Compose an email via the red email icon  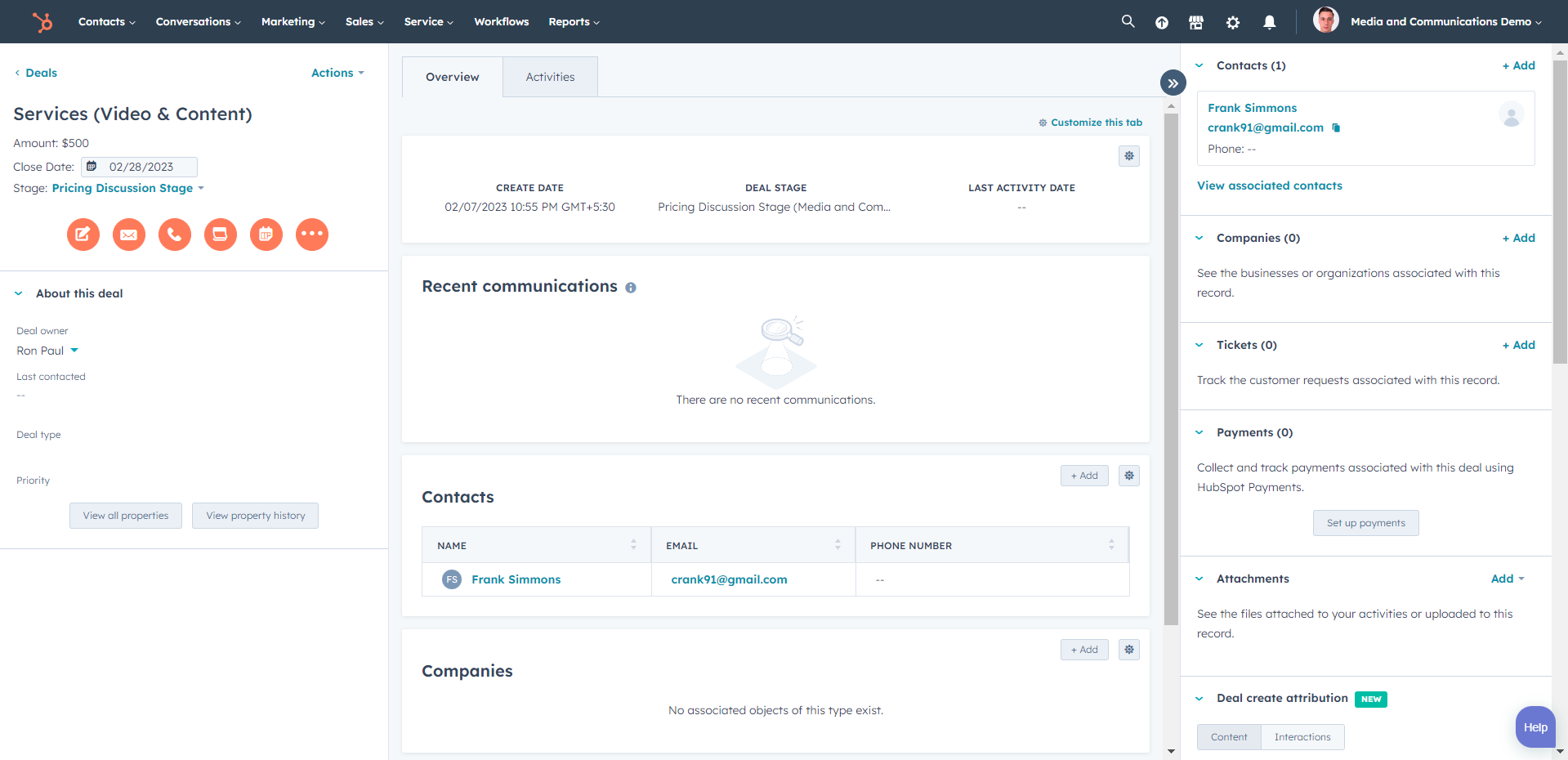(x=128, y=235)
